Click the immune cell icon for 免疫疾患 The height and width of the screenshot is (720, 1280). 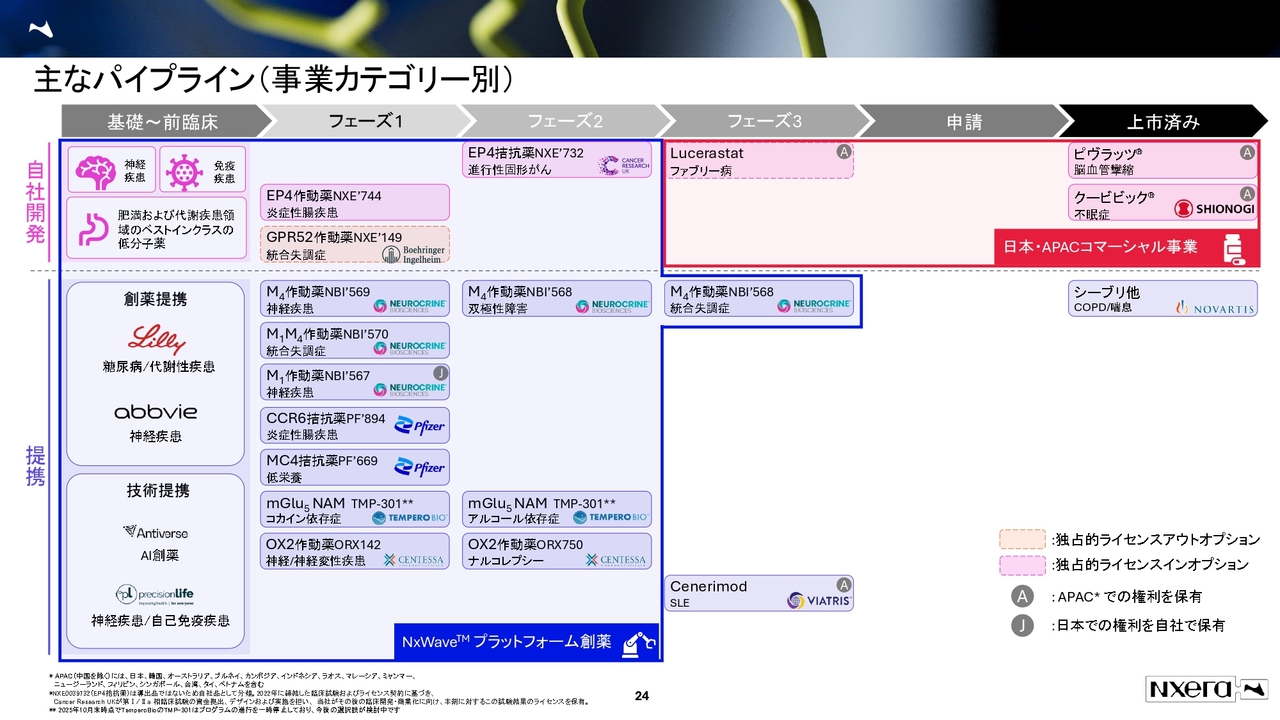tap(182, 170)
